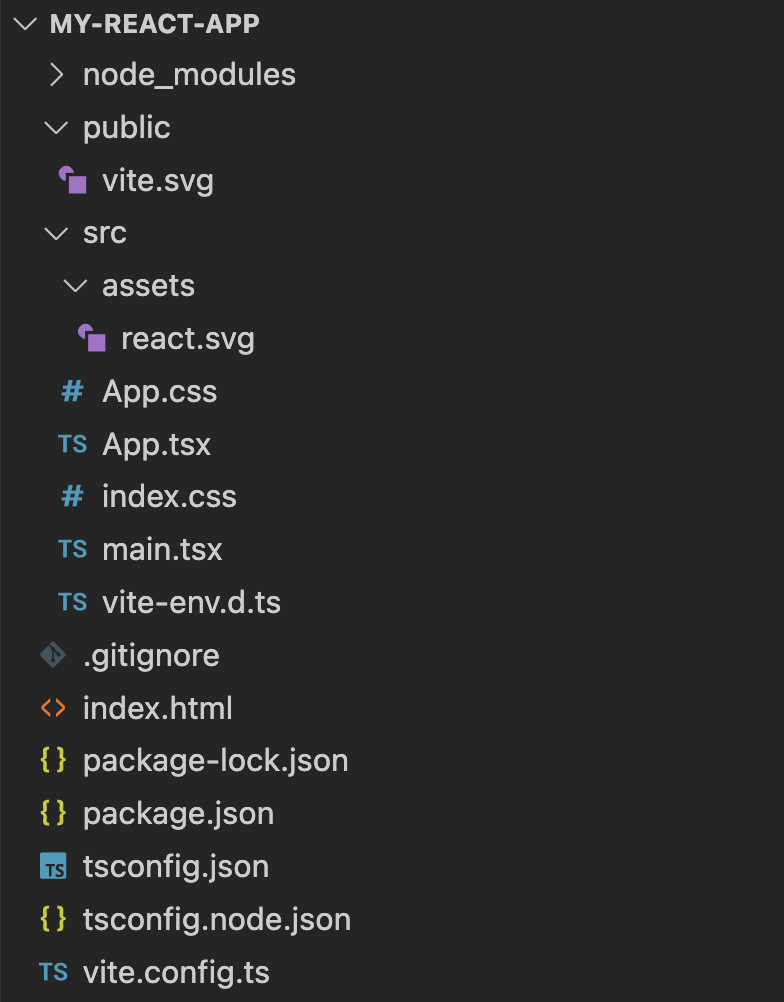
Task: Click the yellow braces icon for package-lock.json
Action: pos(53,760)
